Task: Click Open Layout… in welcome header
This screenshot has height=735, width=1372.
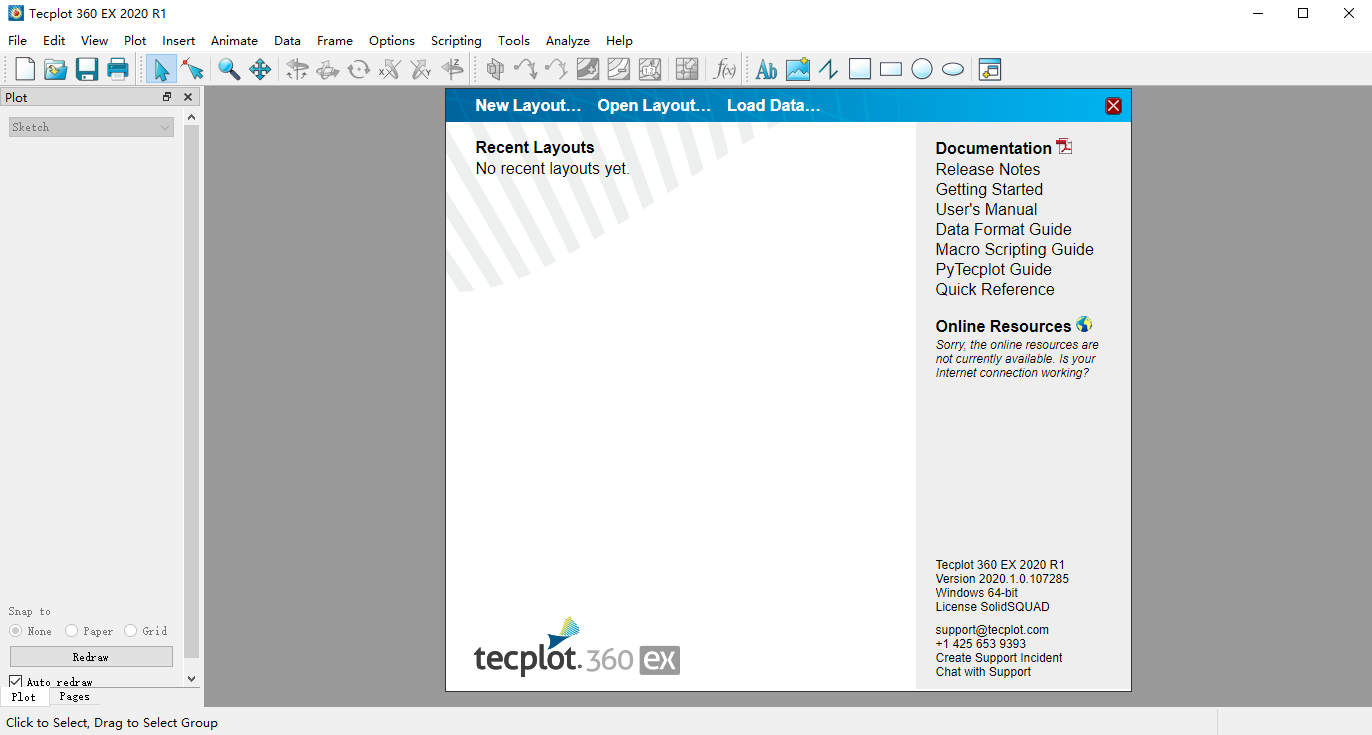Action: tap(654, 106)
